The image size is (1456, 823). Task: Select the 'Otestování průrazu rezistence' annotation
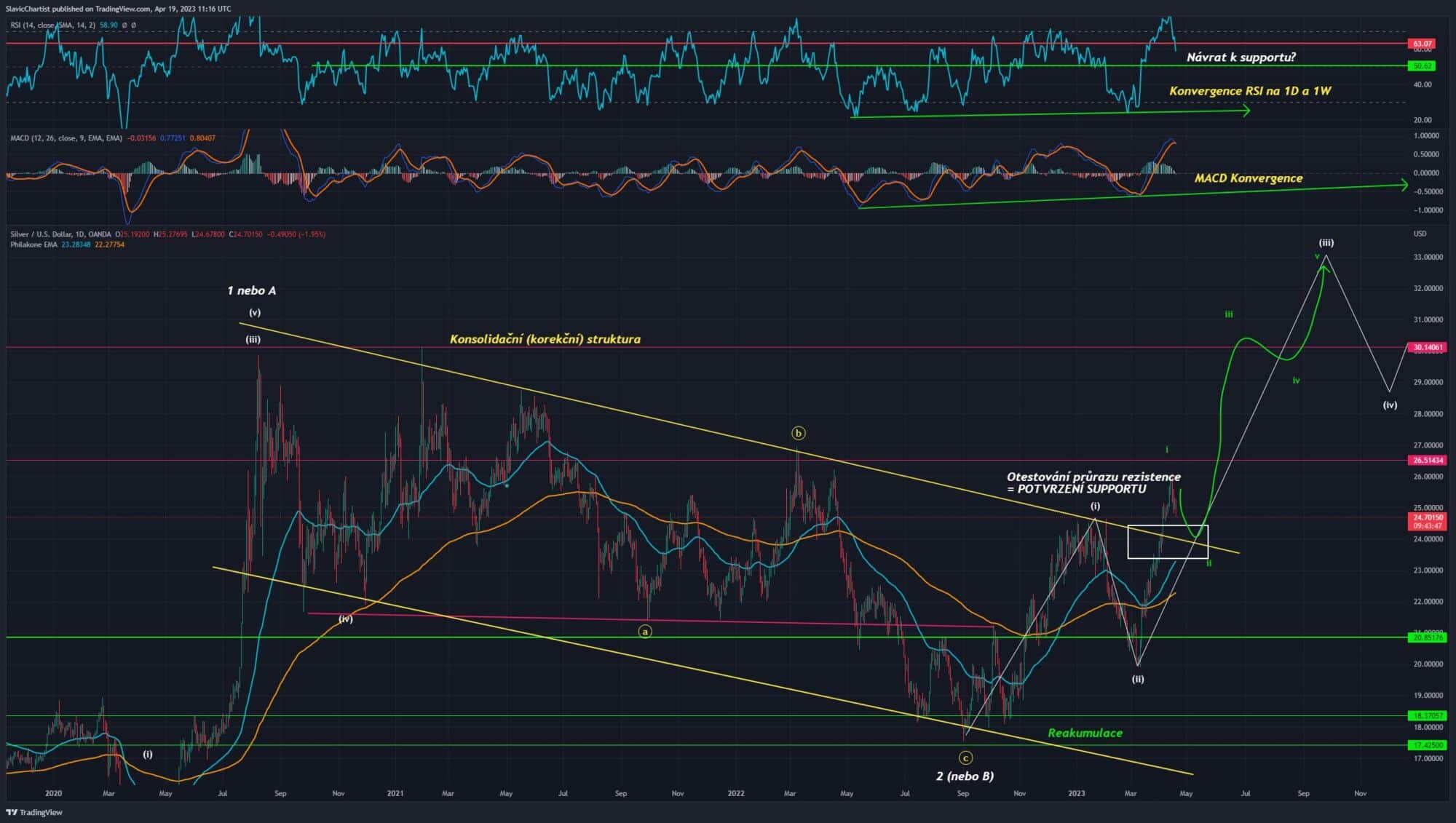(1093, 477)
